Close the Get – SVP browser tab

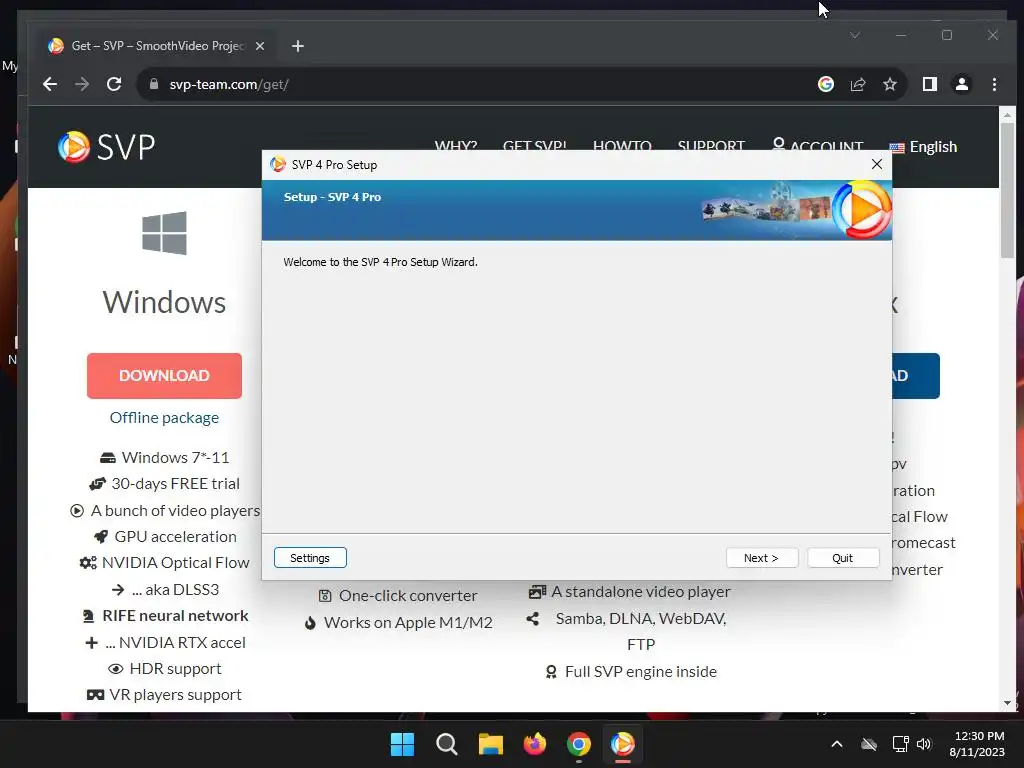coord(260,46)
